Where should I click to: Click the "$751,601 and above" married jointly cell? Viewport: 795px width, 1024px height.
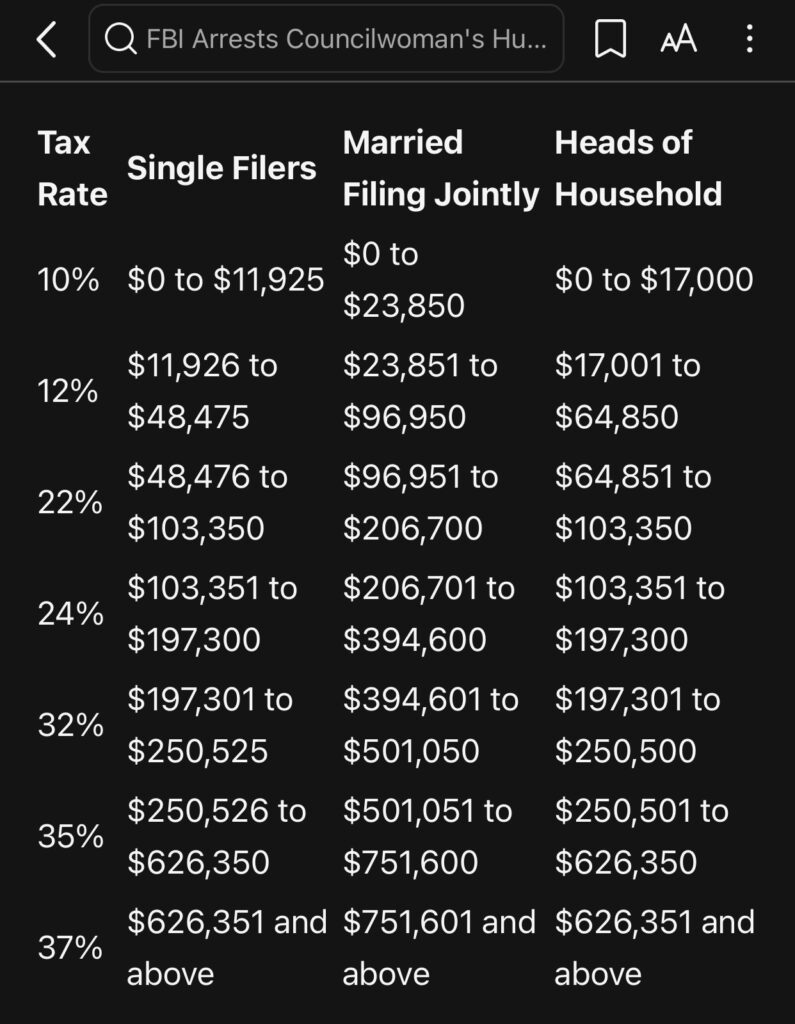point(439,947)
